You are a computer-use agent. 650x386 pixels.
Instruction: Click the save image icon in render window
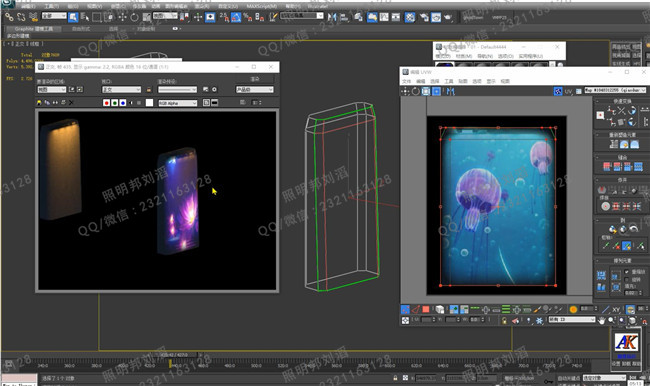point(39,102)
